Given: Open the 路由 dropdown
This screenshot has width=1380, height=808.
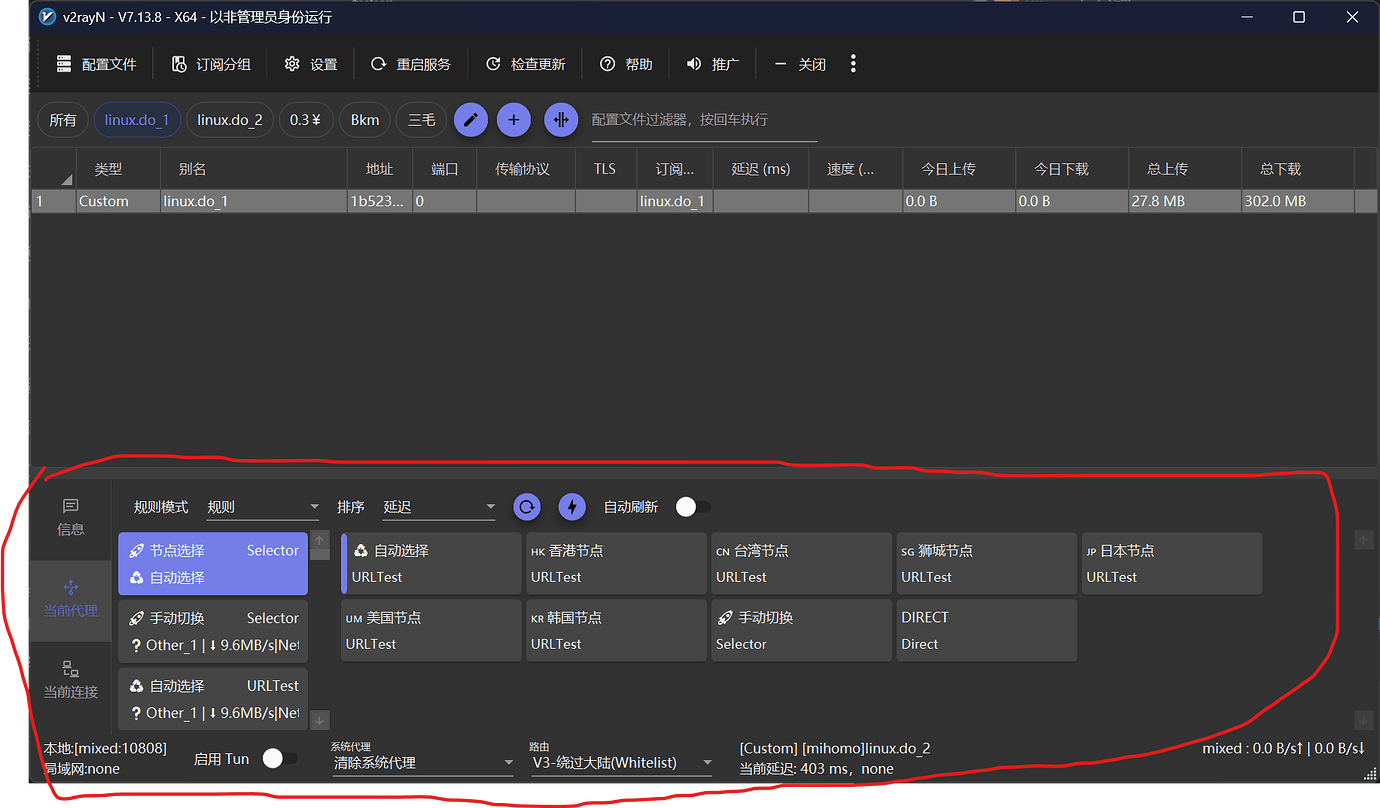Looking at the screenshot, I should click(621, 763).
